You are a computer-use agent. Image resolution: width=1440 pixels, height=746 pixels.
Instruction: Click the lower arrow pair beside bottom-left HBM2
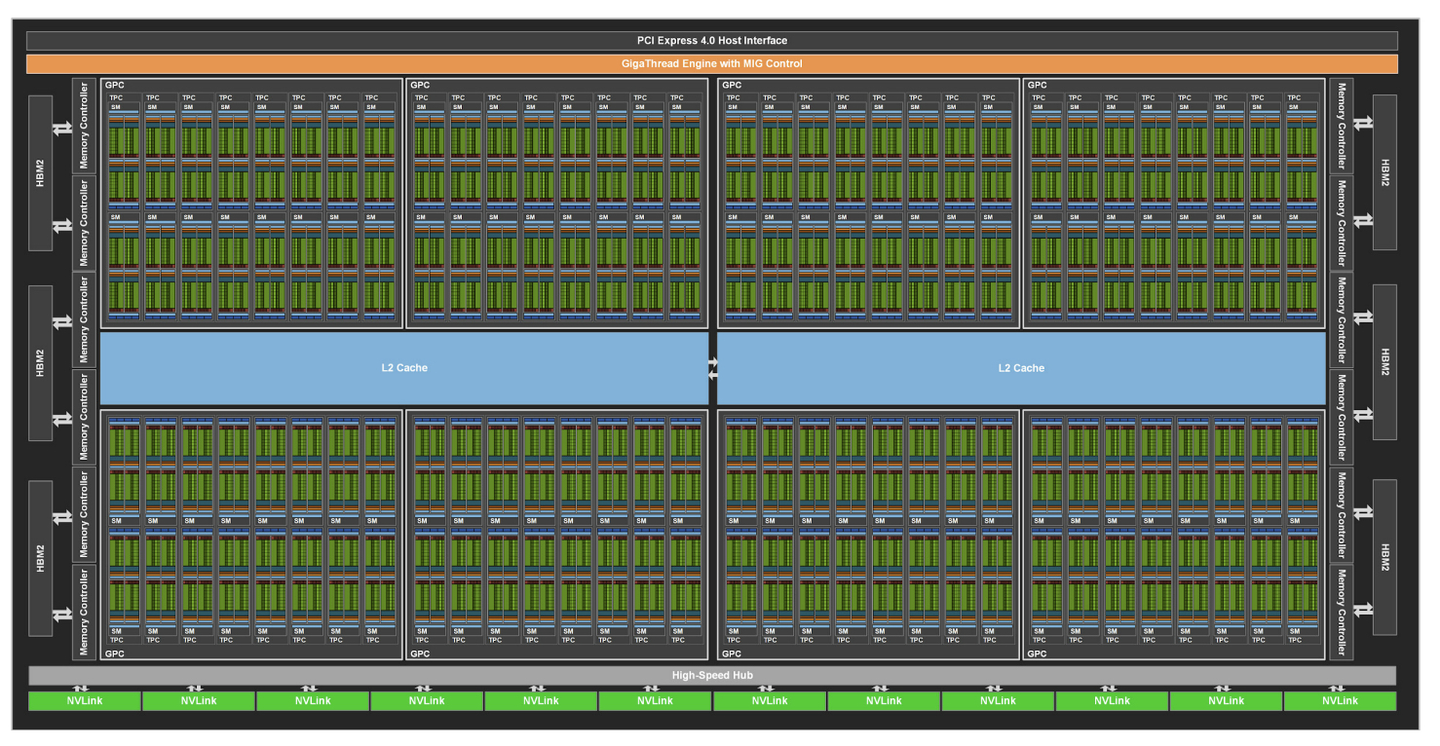pyautogui.click(x=62, y=613)
